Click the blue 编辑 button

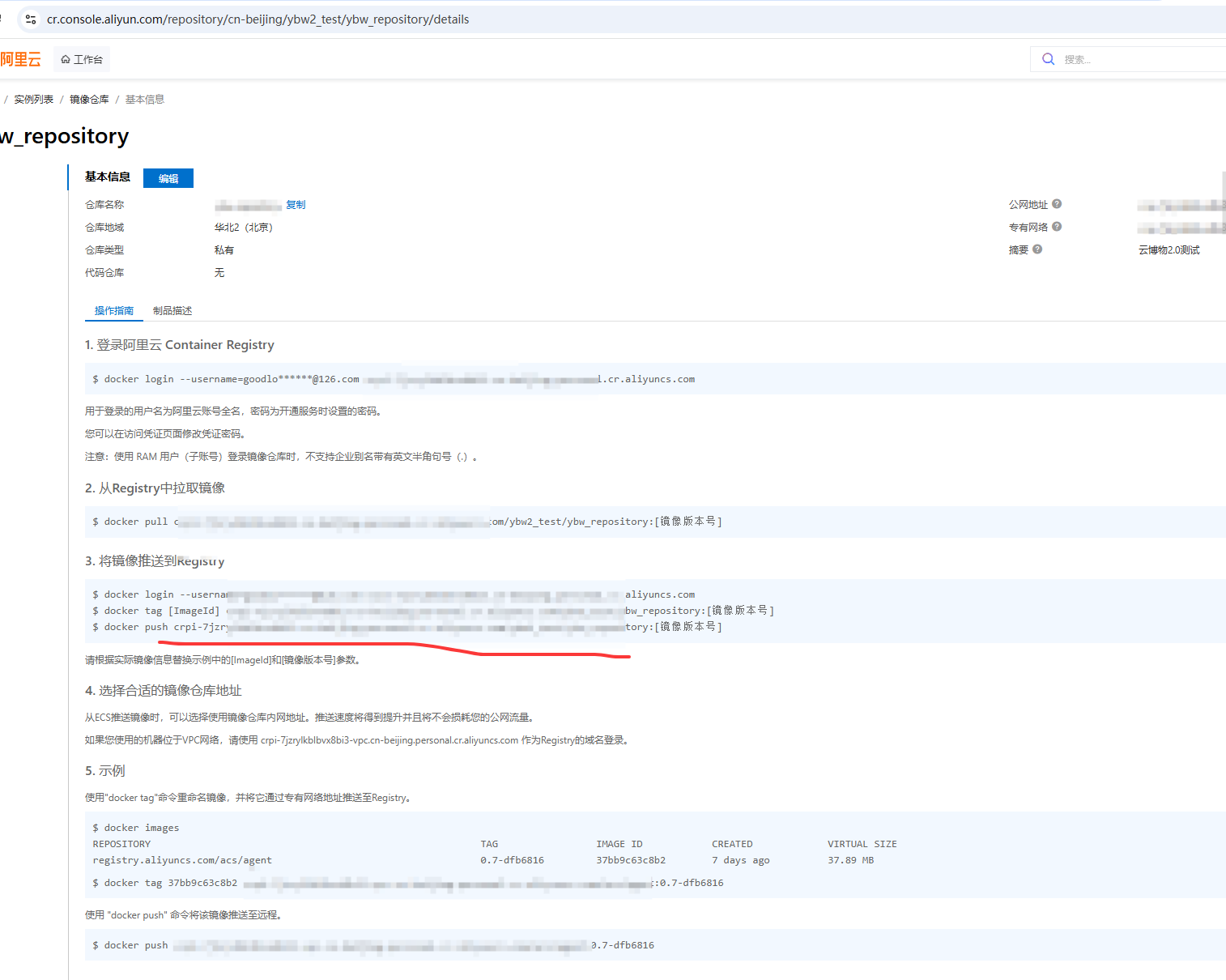pyautogui.click(x=168, y=178)
